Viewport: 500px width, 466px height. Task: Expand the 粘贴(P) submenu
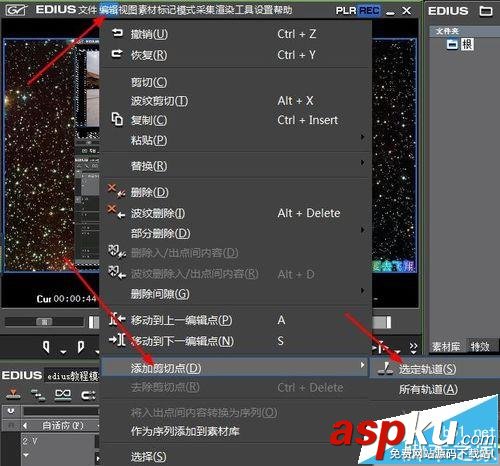362,137
